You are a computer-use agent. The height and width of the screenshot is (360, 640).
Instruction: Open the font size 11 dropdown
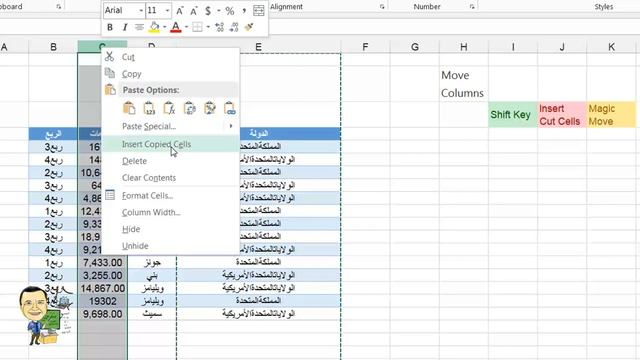167,10
